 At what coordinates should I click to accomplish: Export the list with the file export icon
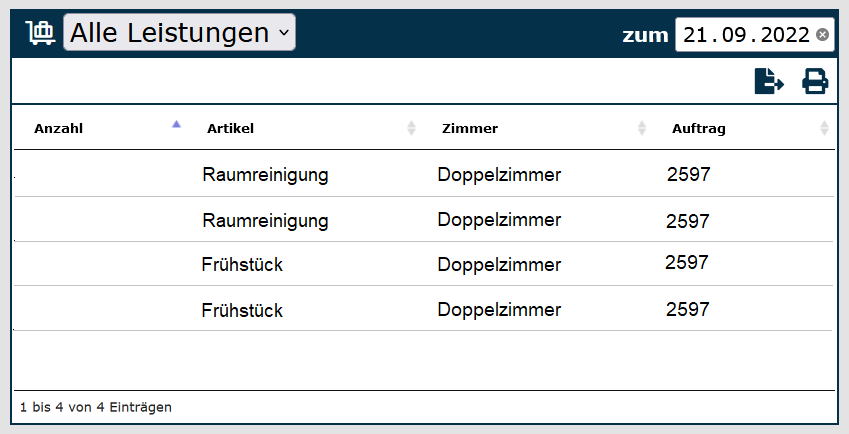768,81
